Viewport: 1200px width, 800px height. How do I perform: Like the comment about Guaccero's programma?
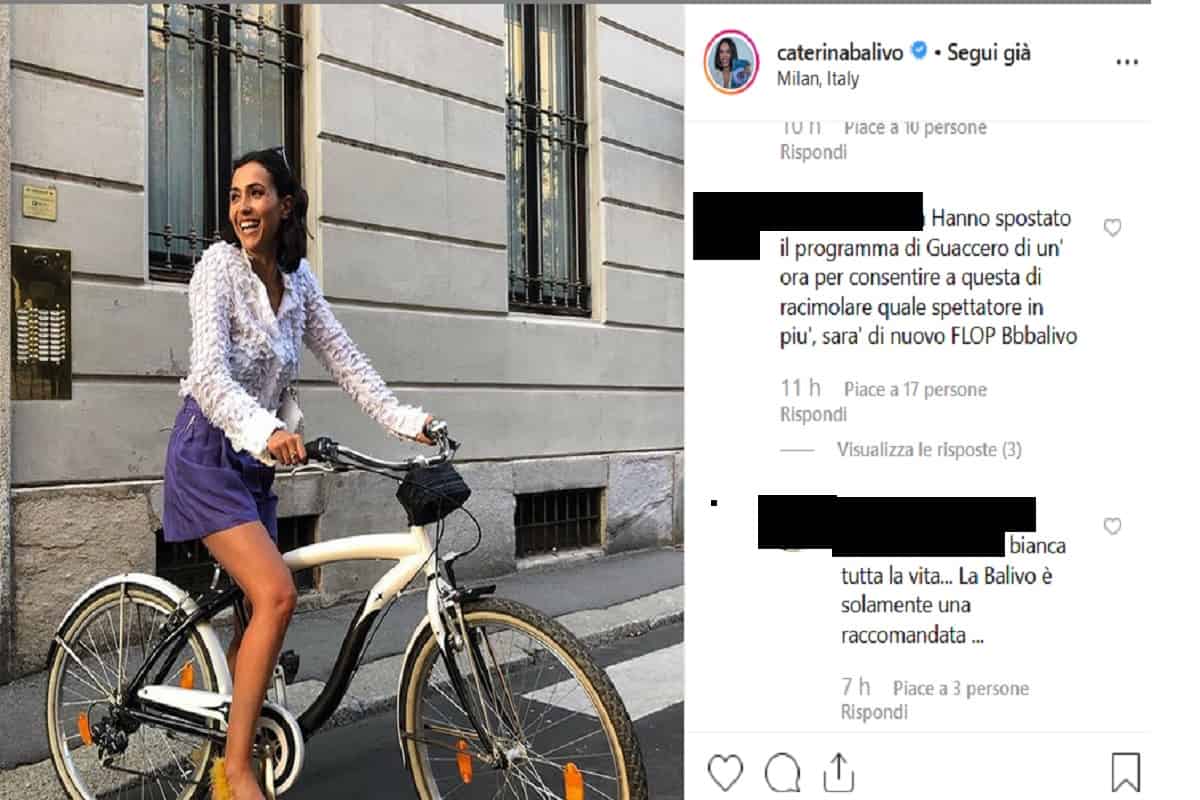[1112, 228]
